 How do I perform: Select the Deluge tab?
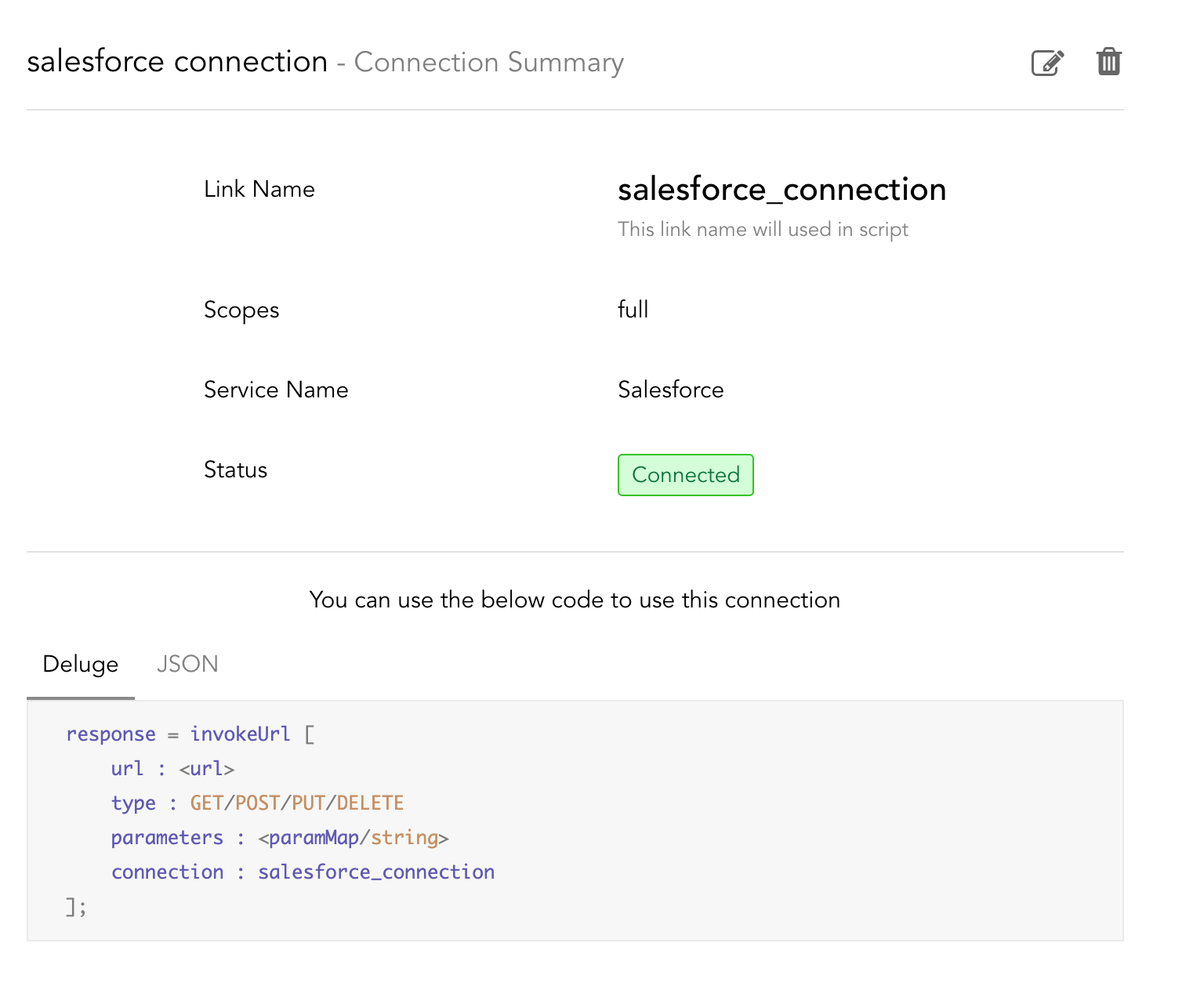pos(80,663)
